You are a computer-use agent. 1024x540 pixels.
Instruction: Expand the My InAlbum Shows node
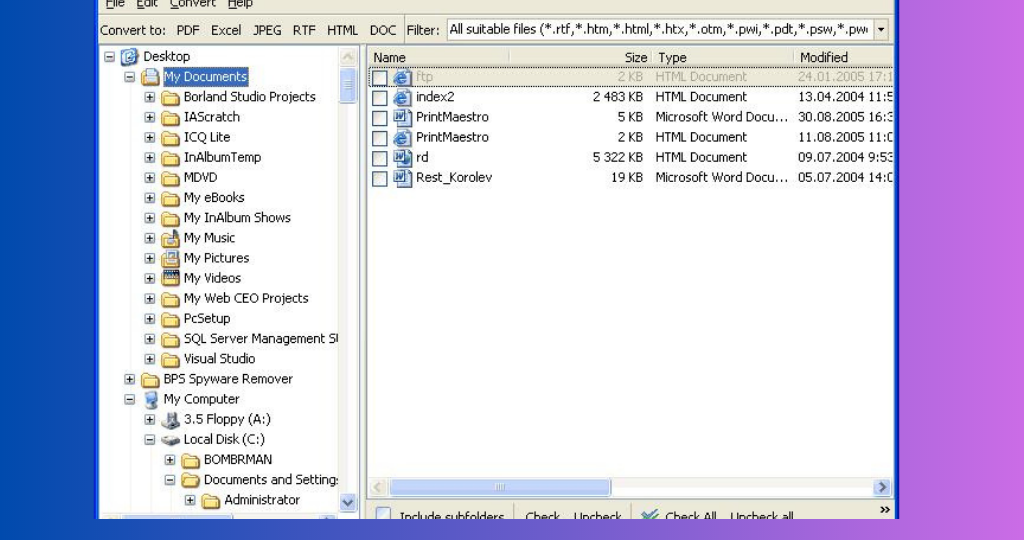click(150, 218)
